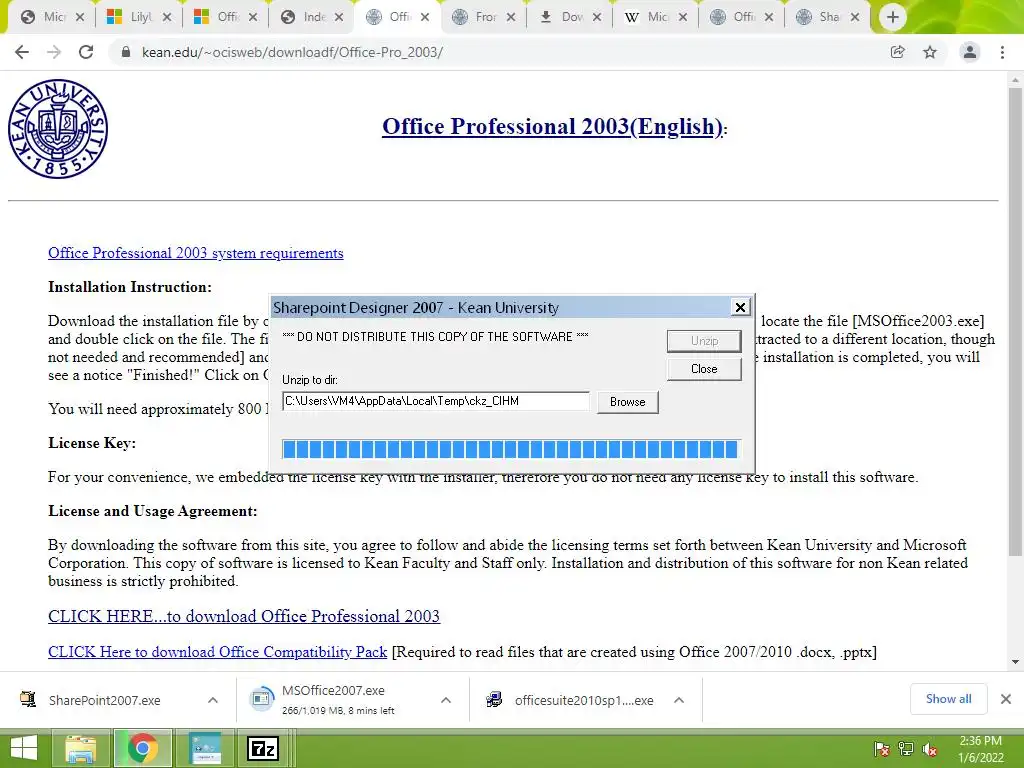
Task: Open 7-Zip from the taskbar
Action: (x=263, y=748)
